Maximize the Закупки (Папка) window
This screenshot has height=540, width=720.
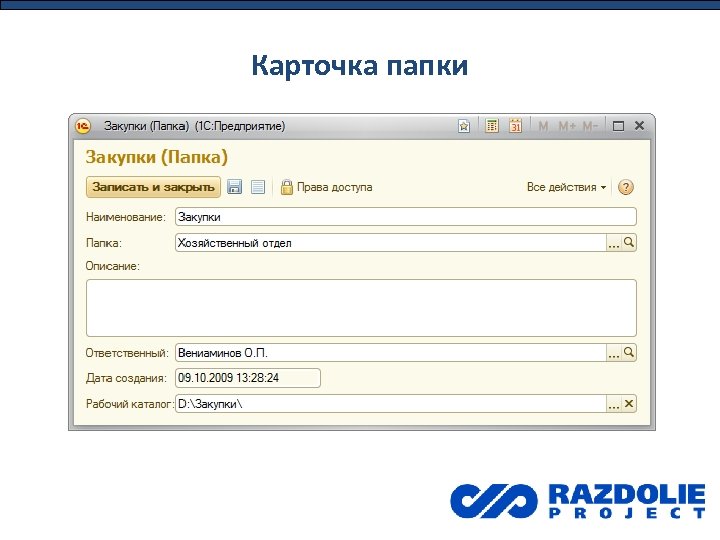618,126
